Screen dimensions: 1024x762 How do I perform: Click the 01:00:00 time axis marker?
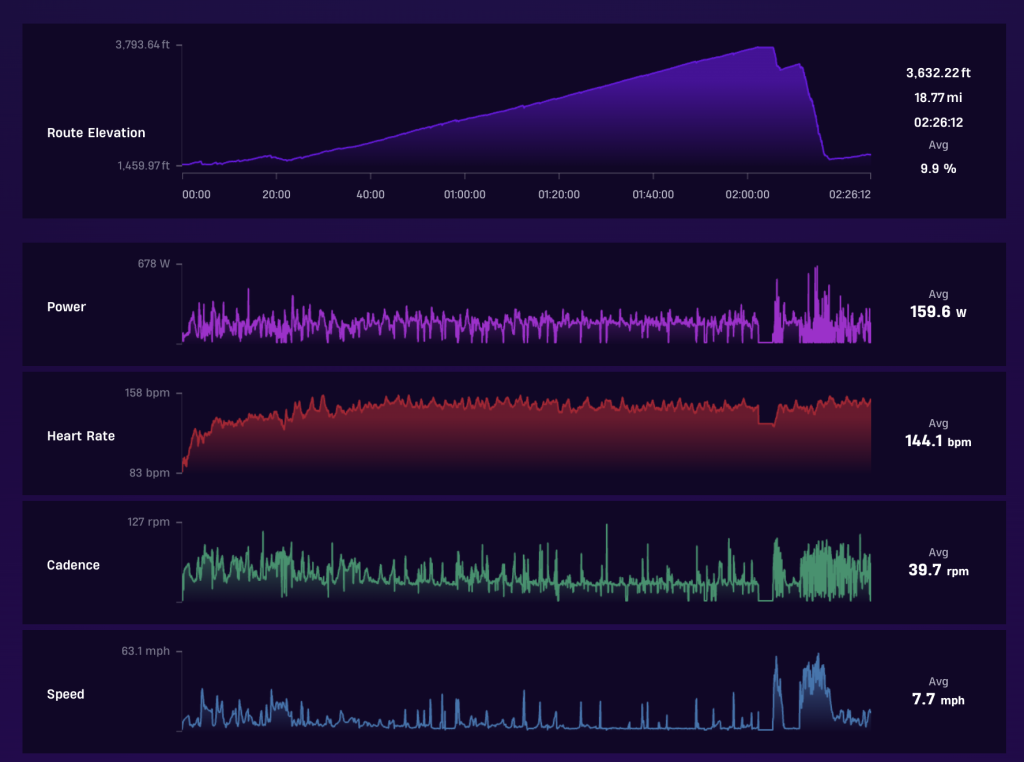click(464, 195)
